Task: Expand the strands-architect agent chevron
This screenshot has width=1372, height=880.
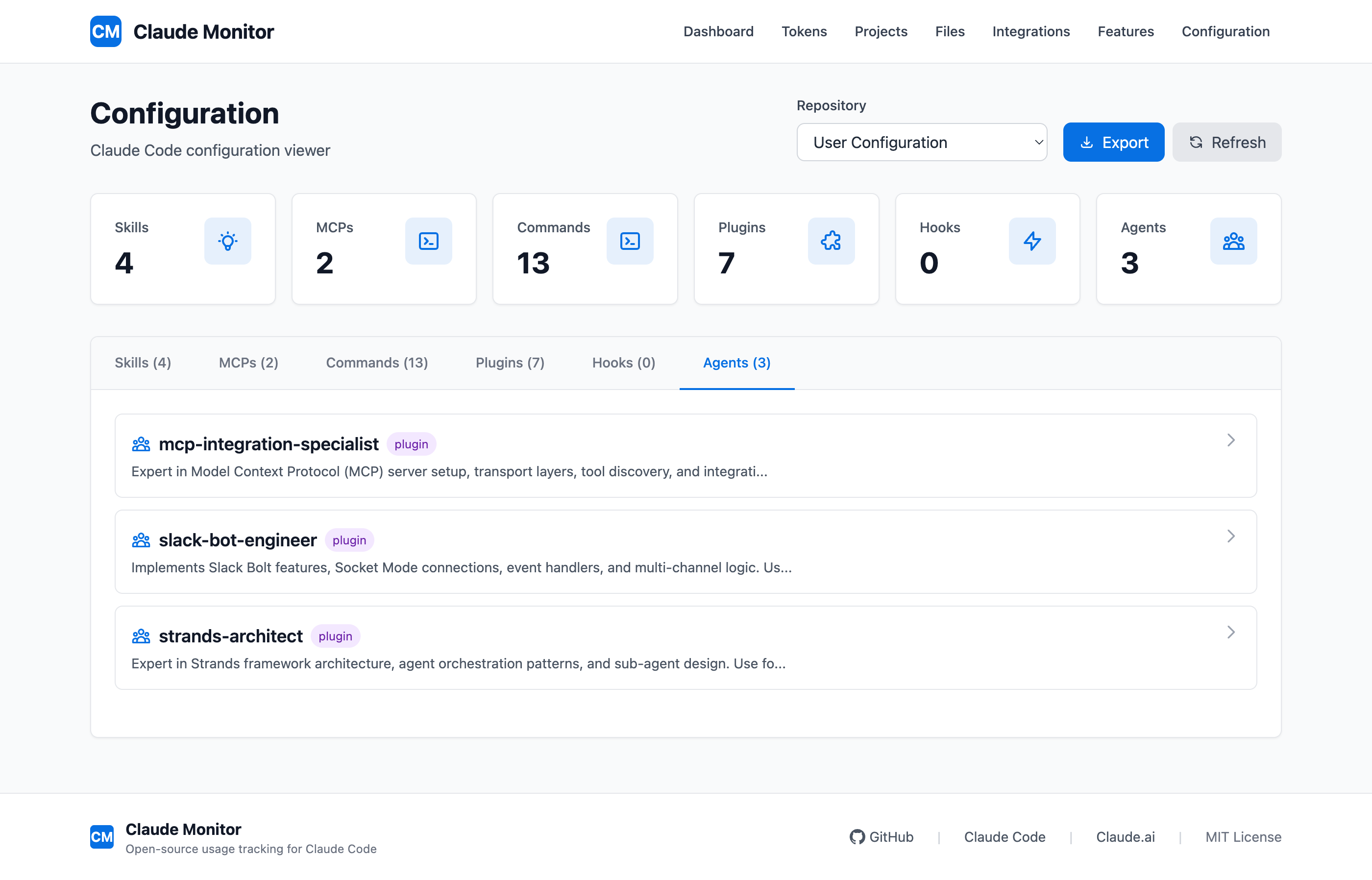Action: point(1231,632)
